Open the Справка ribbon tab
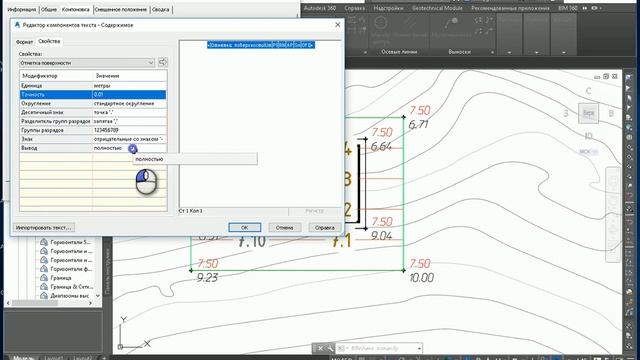The width and height of the screenshot is (640, 360). pos(354,8)
